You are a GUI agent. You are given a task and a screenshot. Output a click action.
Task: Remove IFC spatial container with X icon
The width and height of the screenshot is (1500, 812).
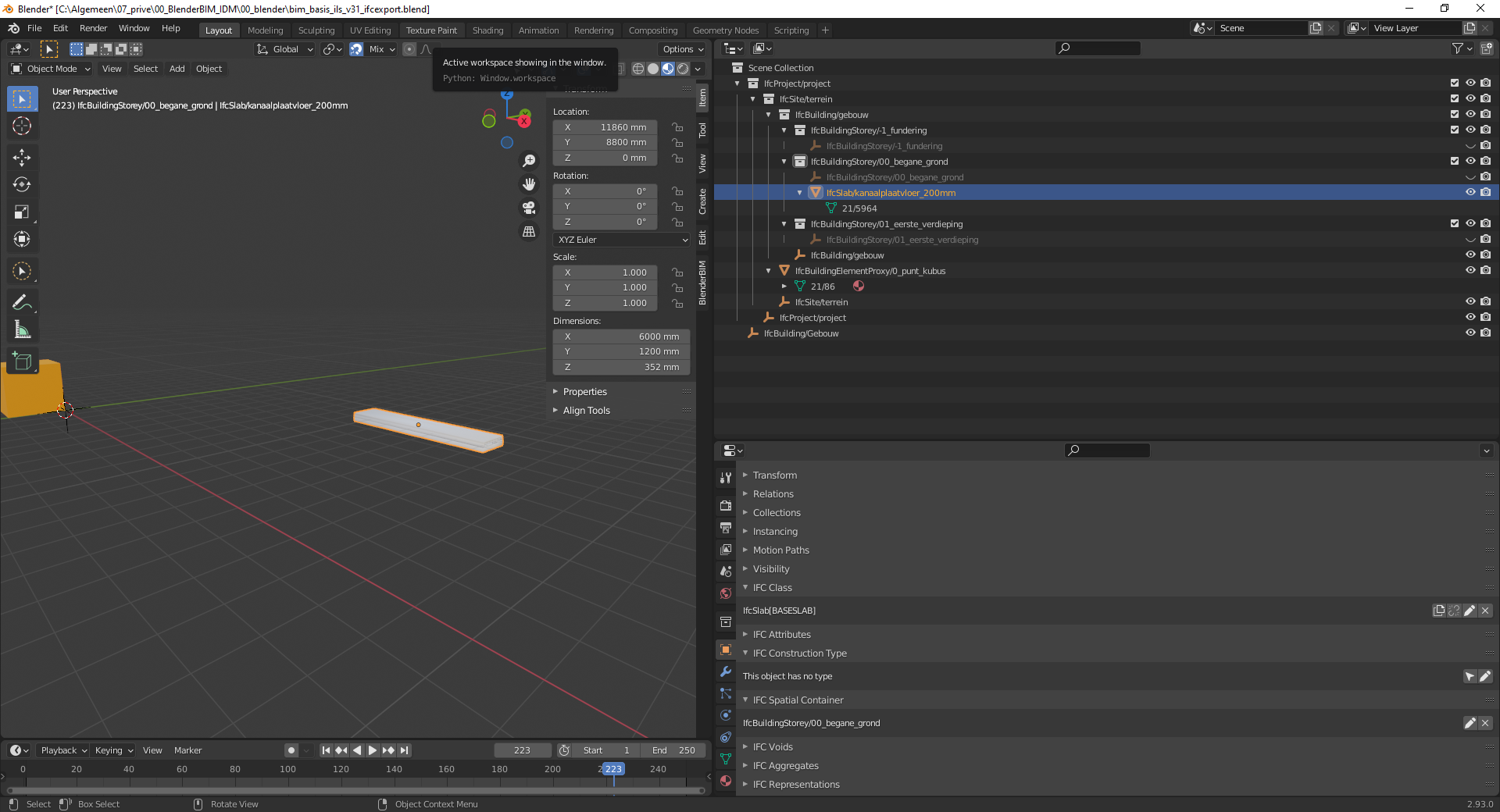click(x=1485, y=723)
